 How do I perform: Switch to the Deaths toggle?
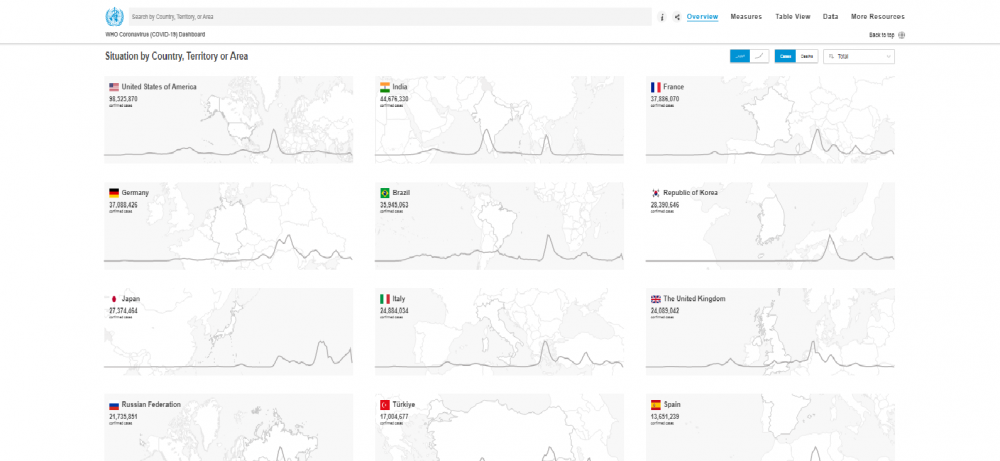[807, 57]
